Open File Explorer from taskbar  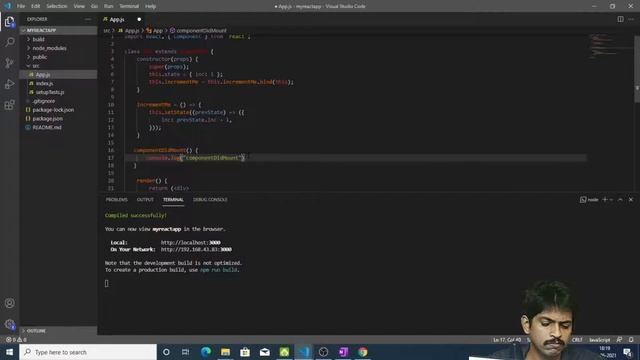[x=225, y=352]
